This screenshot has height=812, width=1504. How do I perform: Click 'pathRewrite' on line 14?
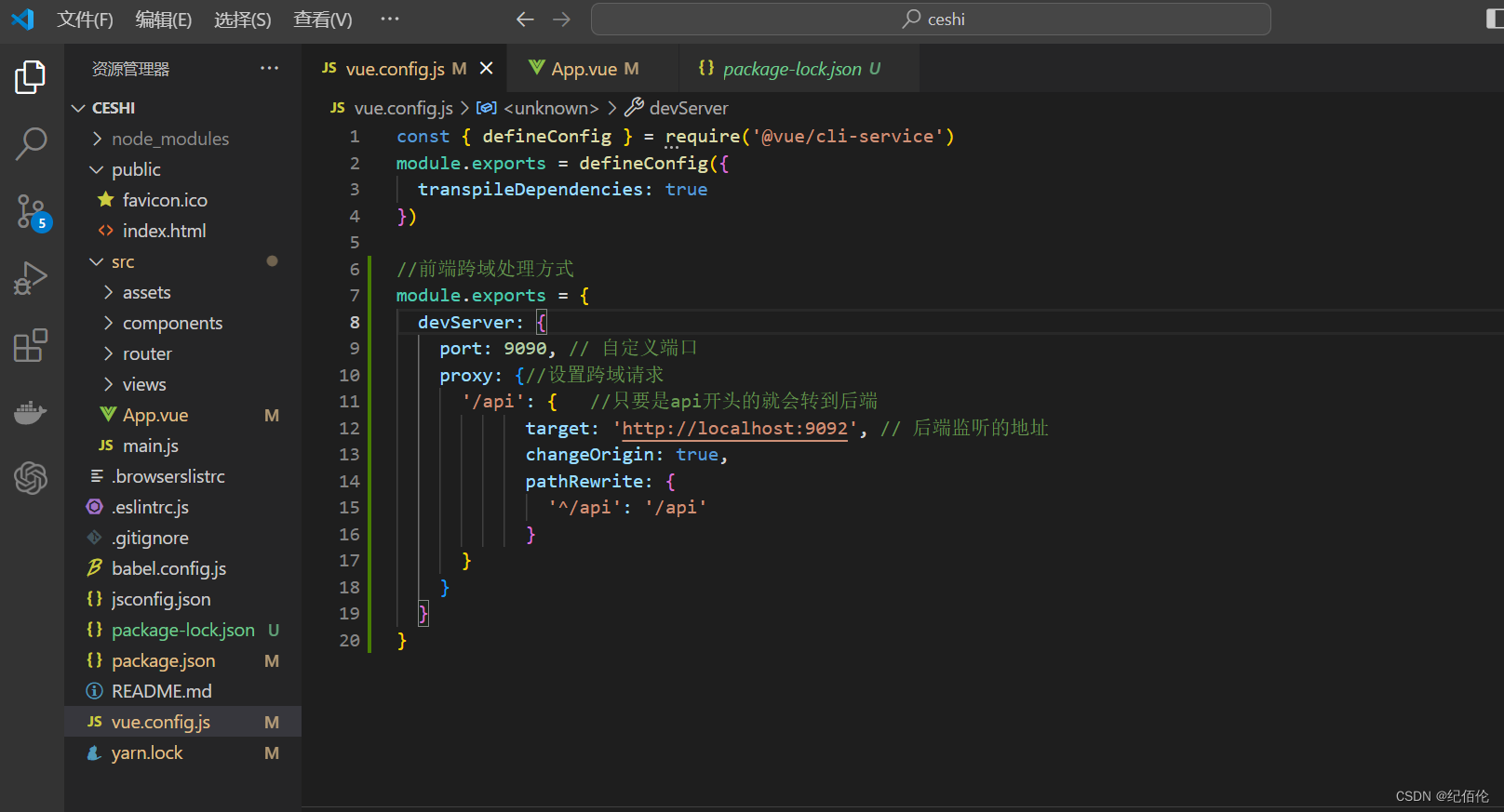[x=584, y=481]
